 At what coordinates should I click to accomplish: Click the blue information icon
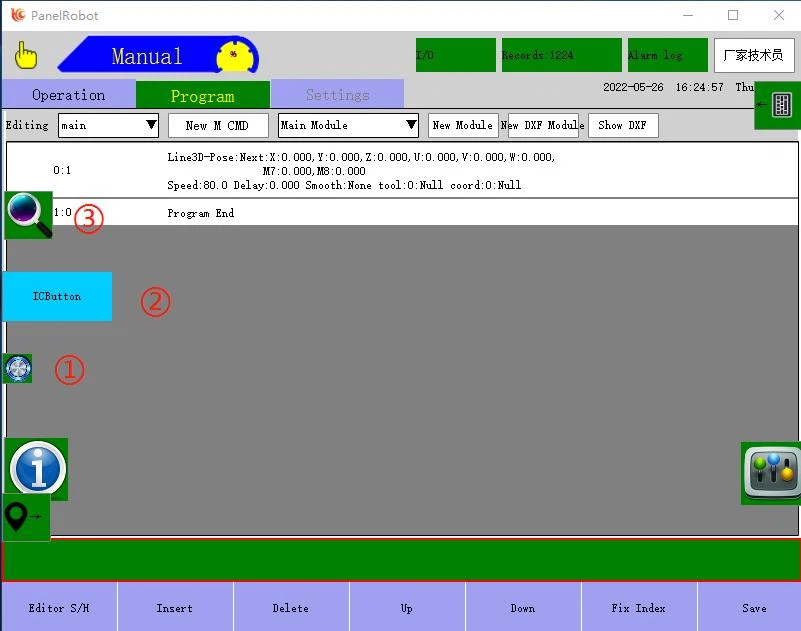(38, 468)
